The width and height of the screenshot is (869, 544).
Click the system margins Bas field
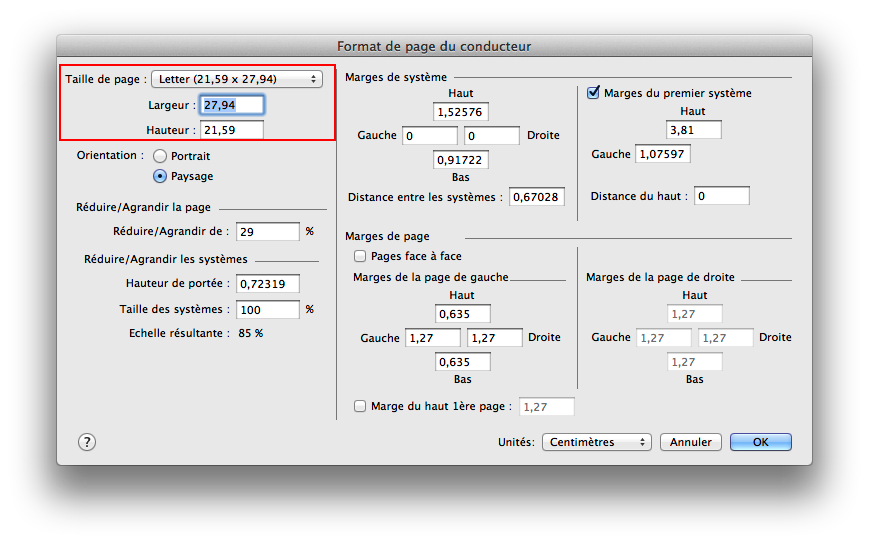pyautogui.click(x=461, y=160)
